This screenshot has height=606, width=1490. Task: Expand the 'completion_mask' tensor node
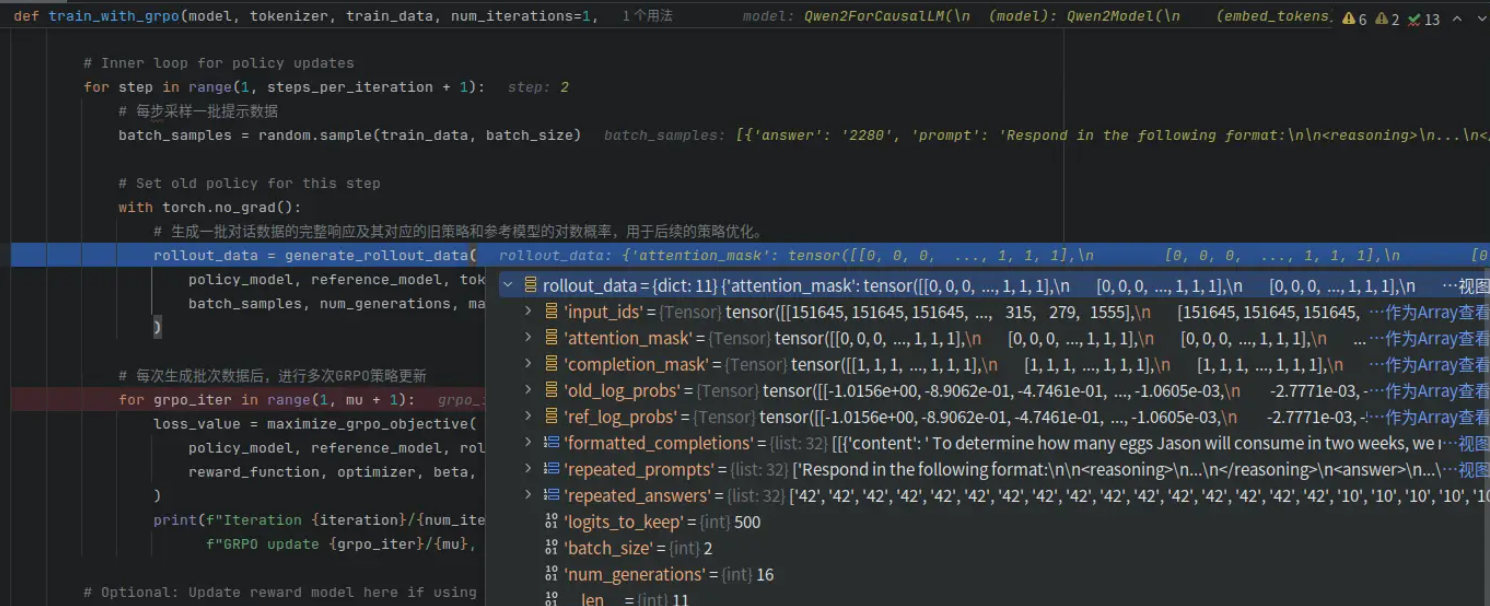528,364
